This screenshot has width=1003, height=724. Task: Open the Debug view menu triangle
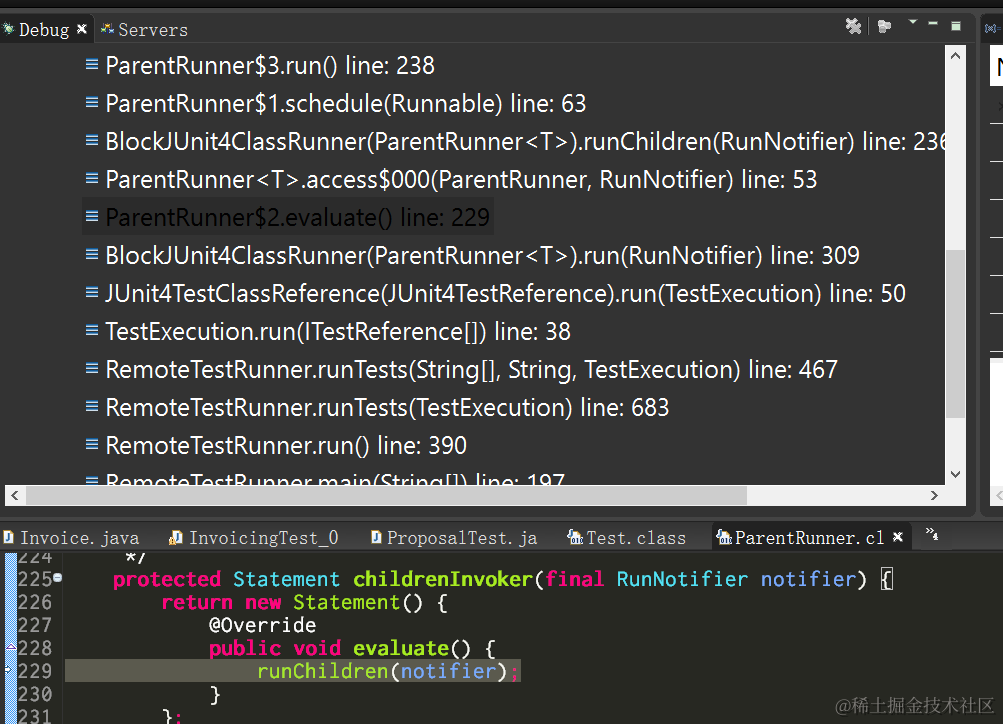(913, 22)
